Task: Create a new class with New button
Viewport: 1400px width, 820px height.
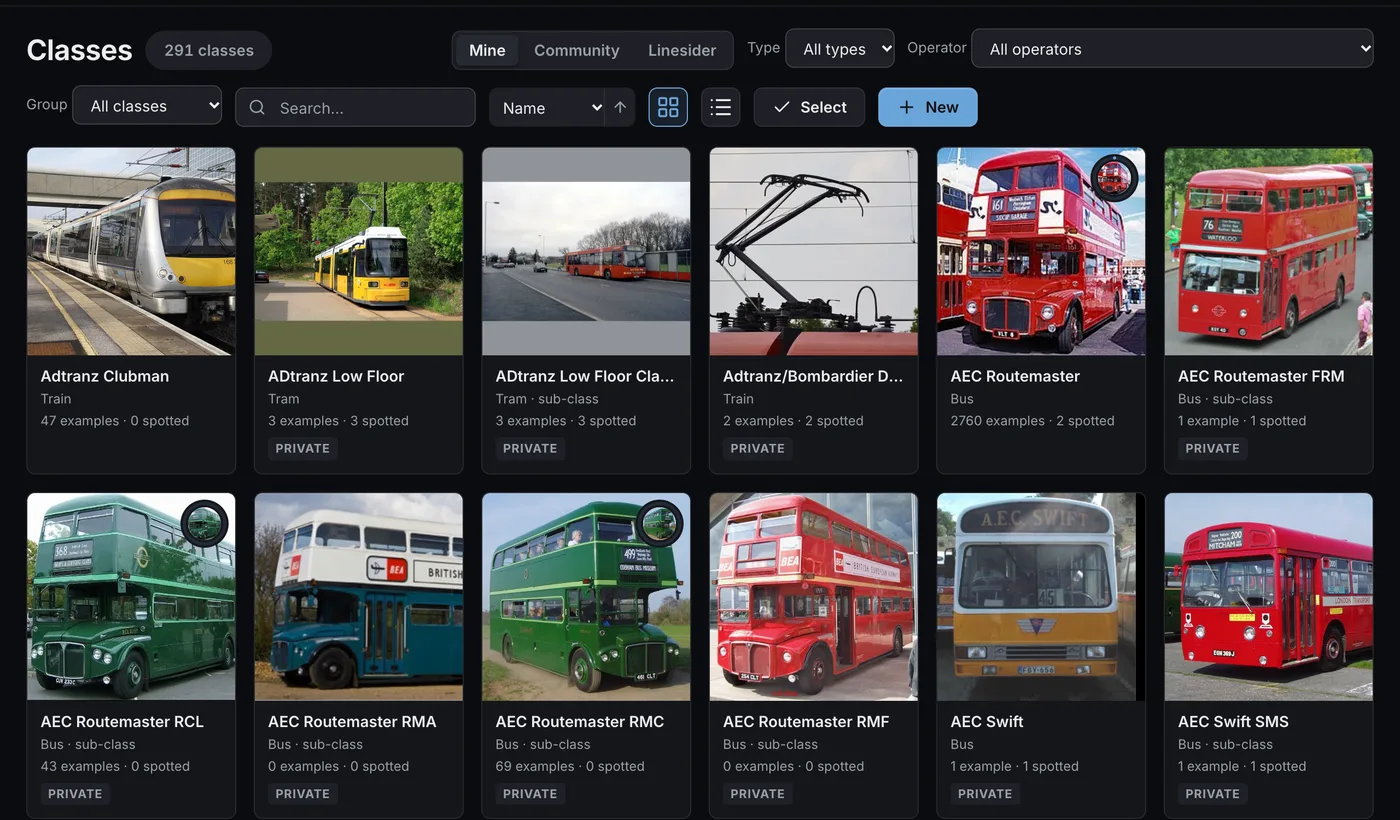Action: tap(928, 107)
